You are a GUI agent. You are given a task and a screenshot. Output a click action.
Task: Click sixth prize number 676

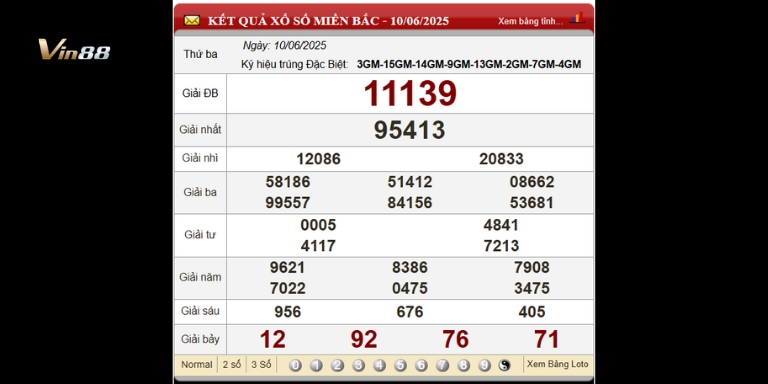pyautogui.click(x=410, y=312)
